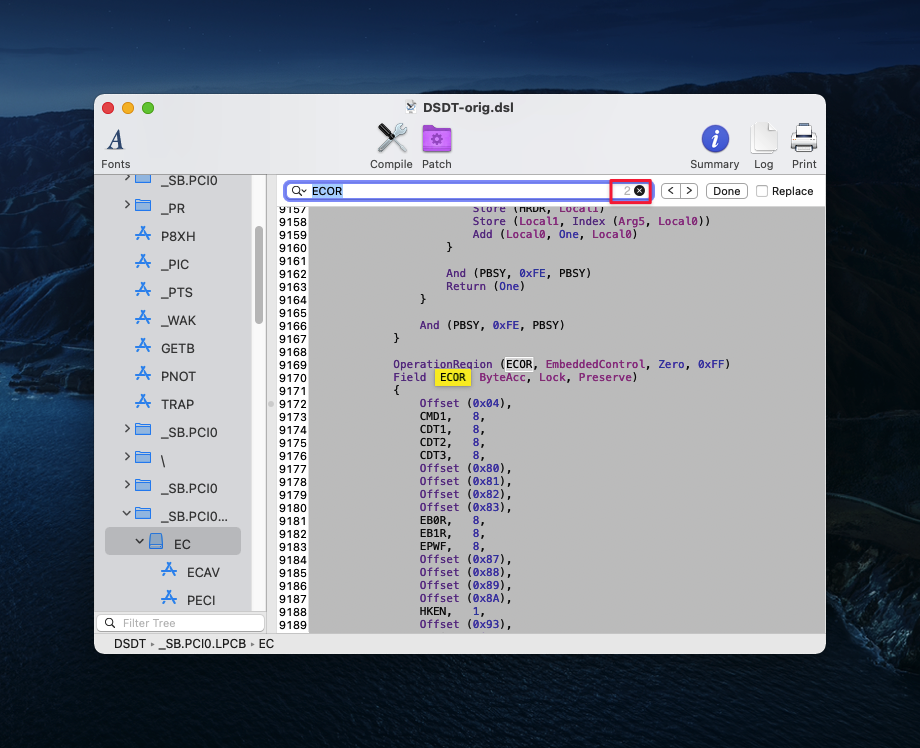Collapse the EC tree node
Image resolution: width=920 pixels, height=748 pixels.
[140, 543]
